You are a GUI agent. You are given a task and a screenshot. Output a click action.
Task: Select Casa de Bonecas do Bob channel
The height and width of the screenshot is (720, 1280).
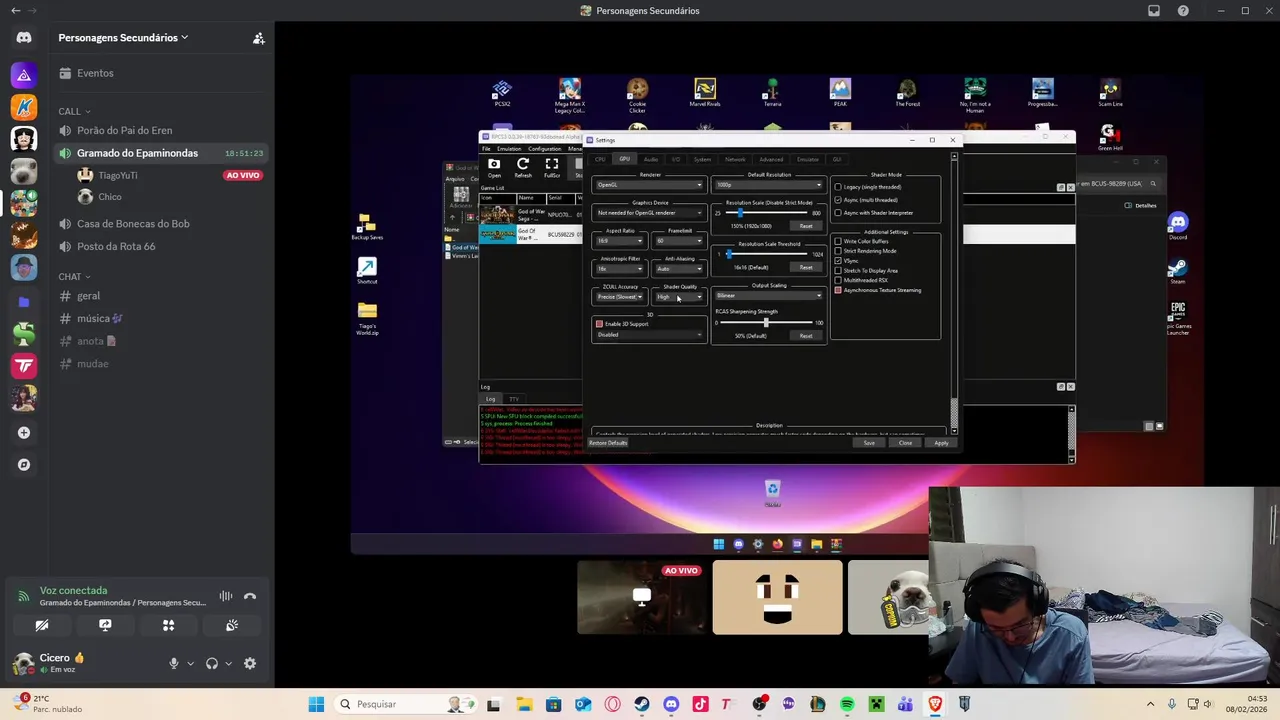pyautogui.click(x=160, y=224)
